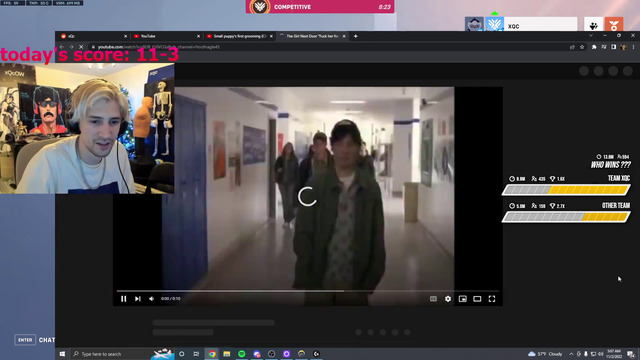Close the Small puppy's first grooming tab
The width and height of the screenshot is (640, 360).
pos(271,36)
